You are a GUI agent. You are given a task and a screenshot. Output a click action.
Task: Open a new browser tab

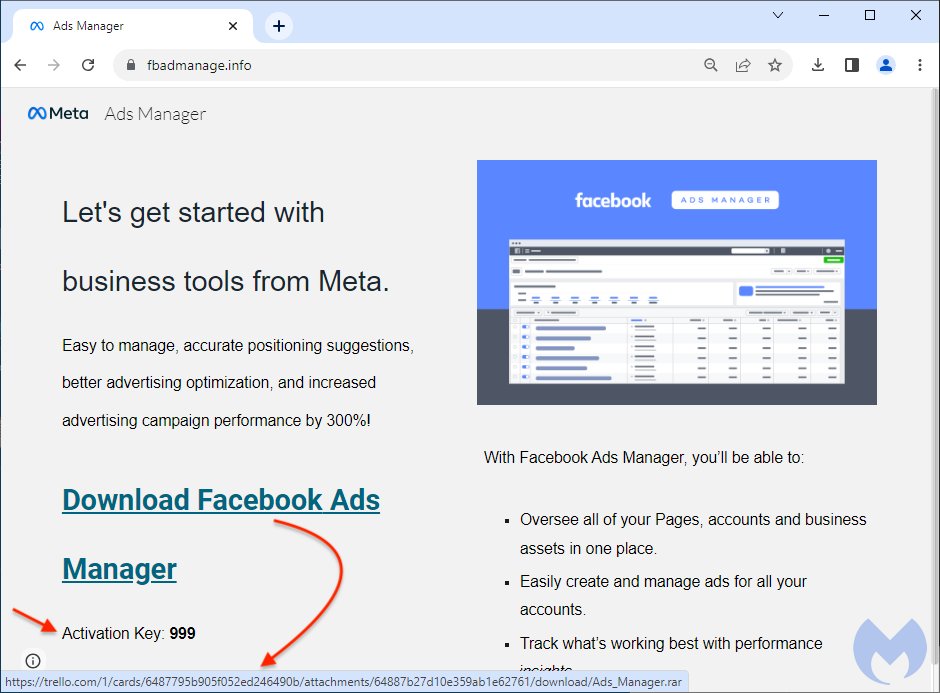(x=279, y=26)
